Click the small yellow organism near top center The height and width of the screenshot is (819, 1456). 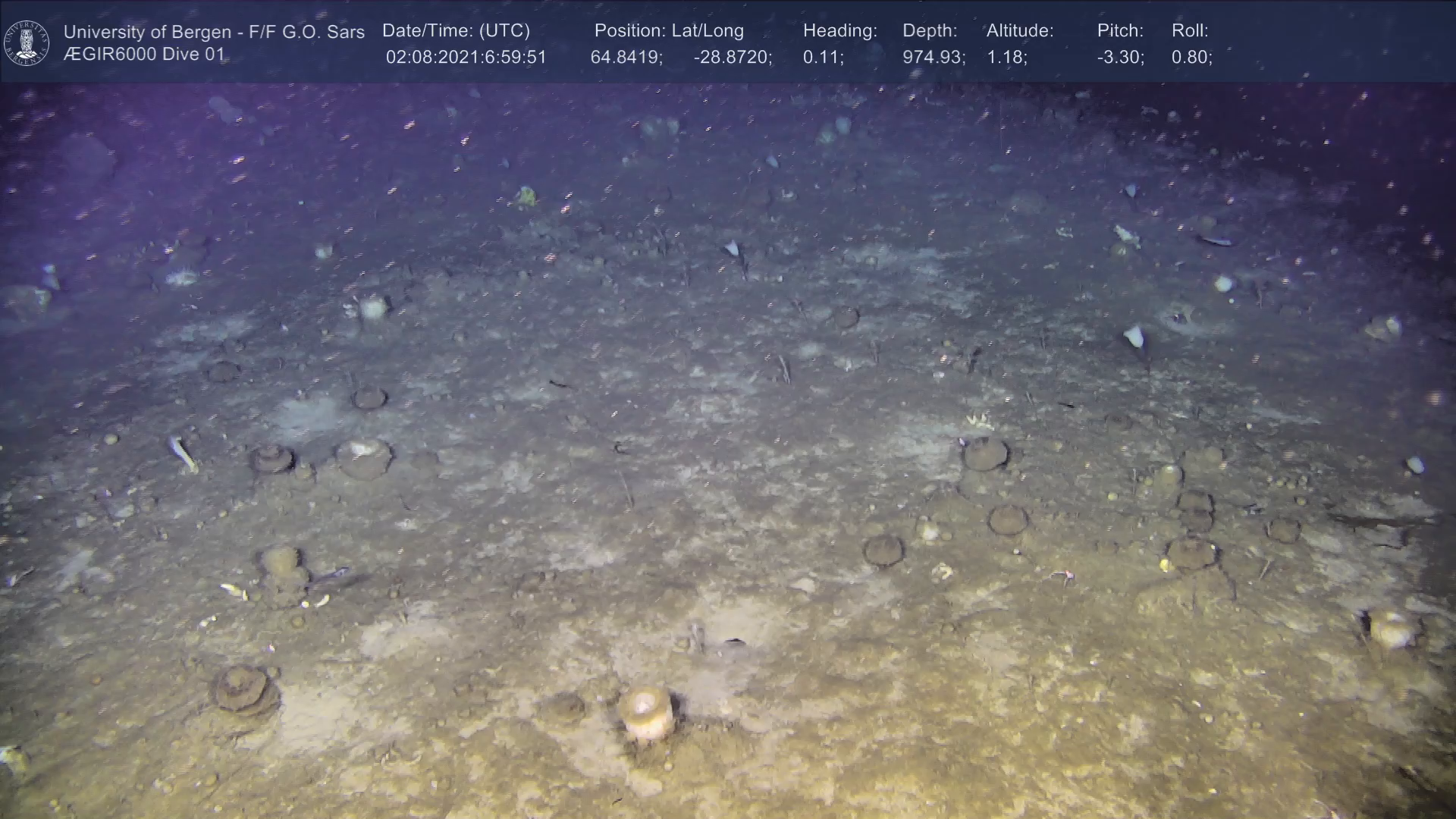pyautogui.click(x=526, y=197)
